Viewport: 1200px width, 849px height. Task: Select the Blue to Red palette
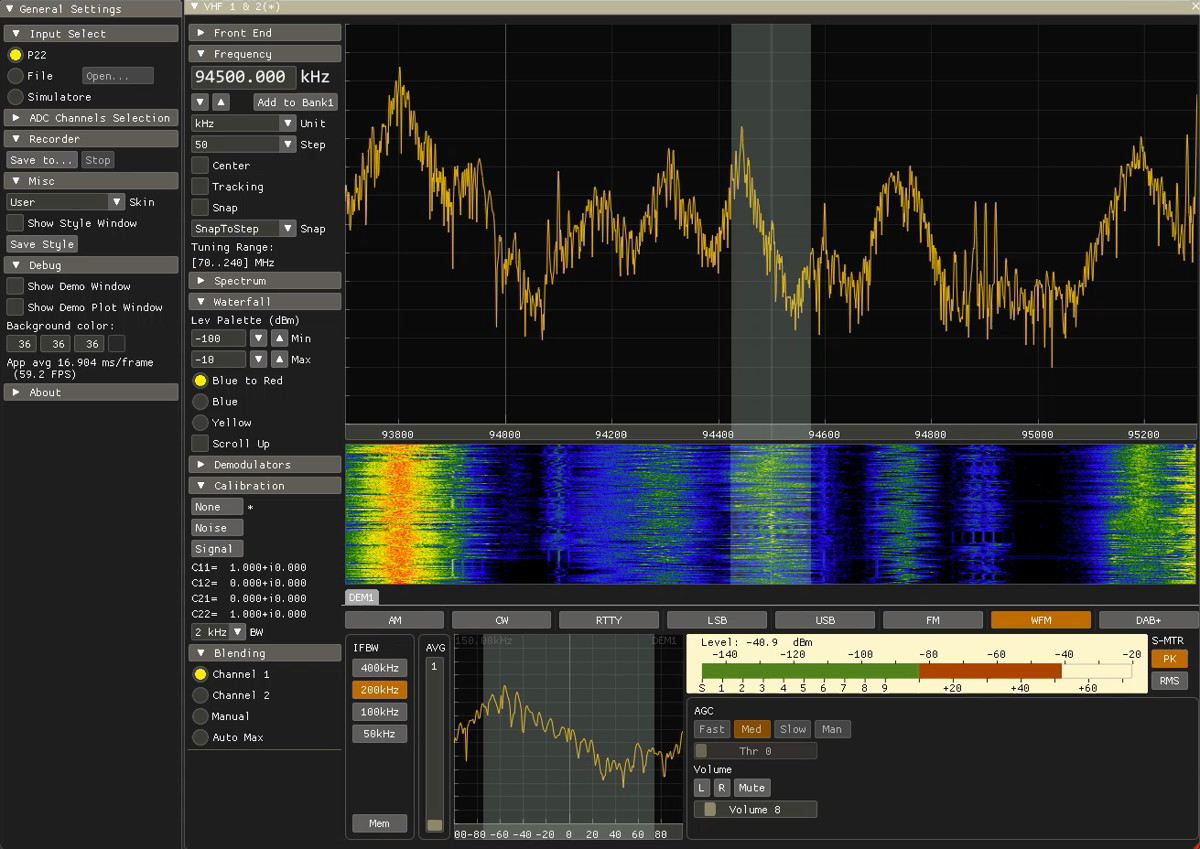(x=200, y=381)
